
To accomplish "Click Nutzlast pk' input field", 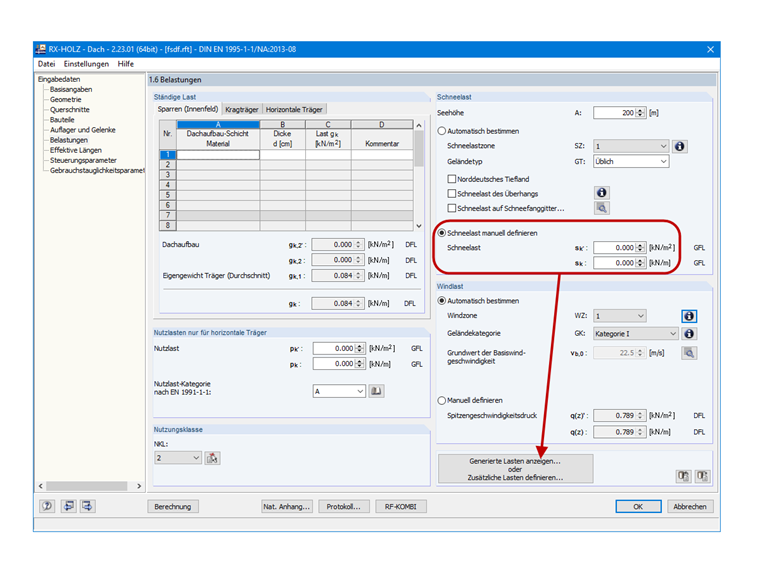I will pos(334,348).
